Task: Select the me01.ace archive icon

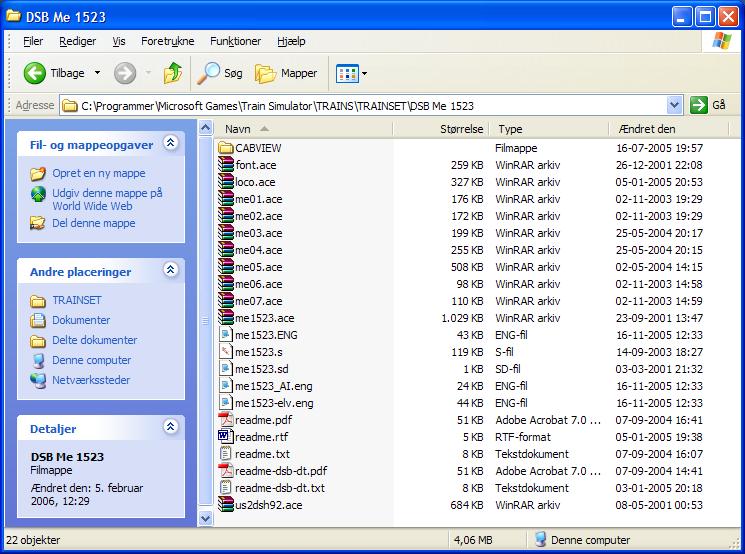Action: [x=226, y=199]
